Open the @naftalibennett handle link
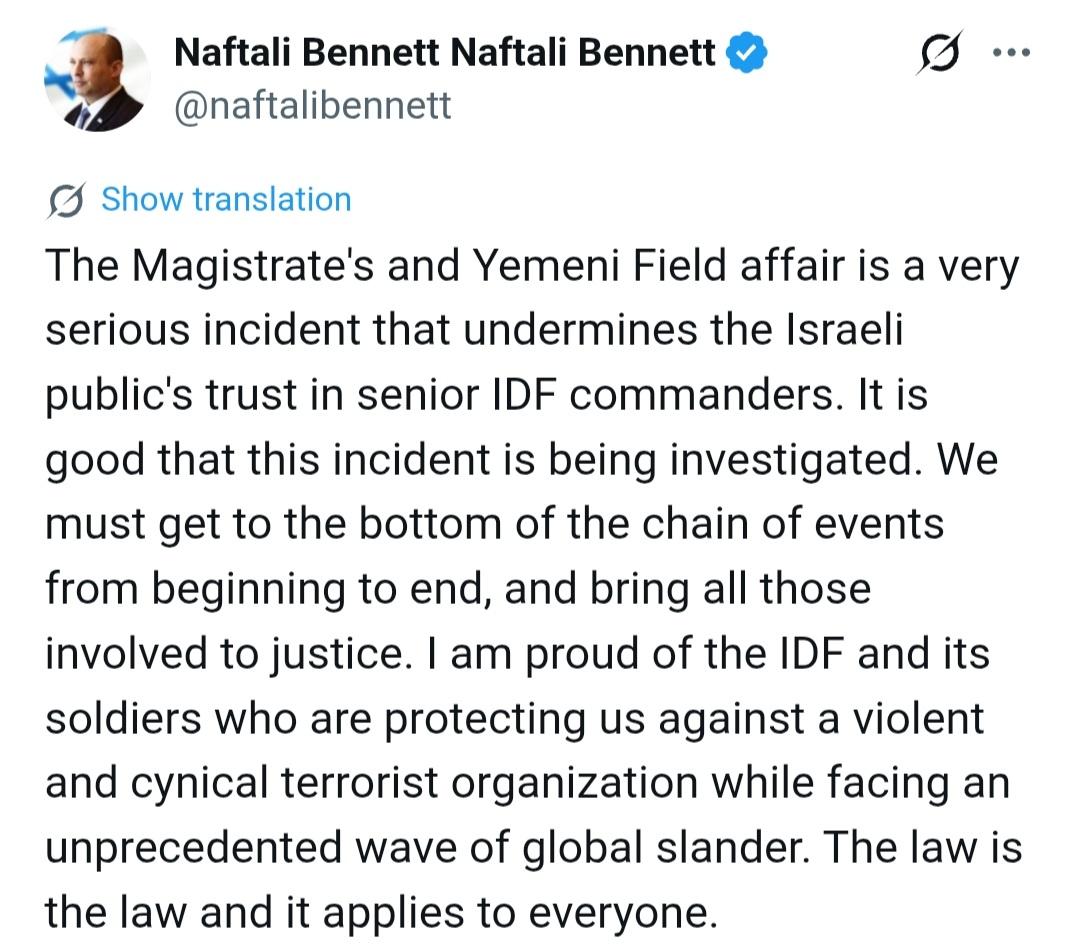This screenshot has height=951, width=1080. (x=313, y=105)
